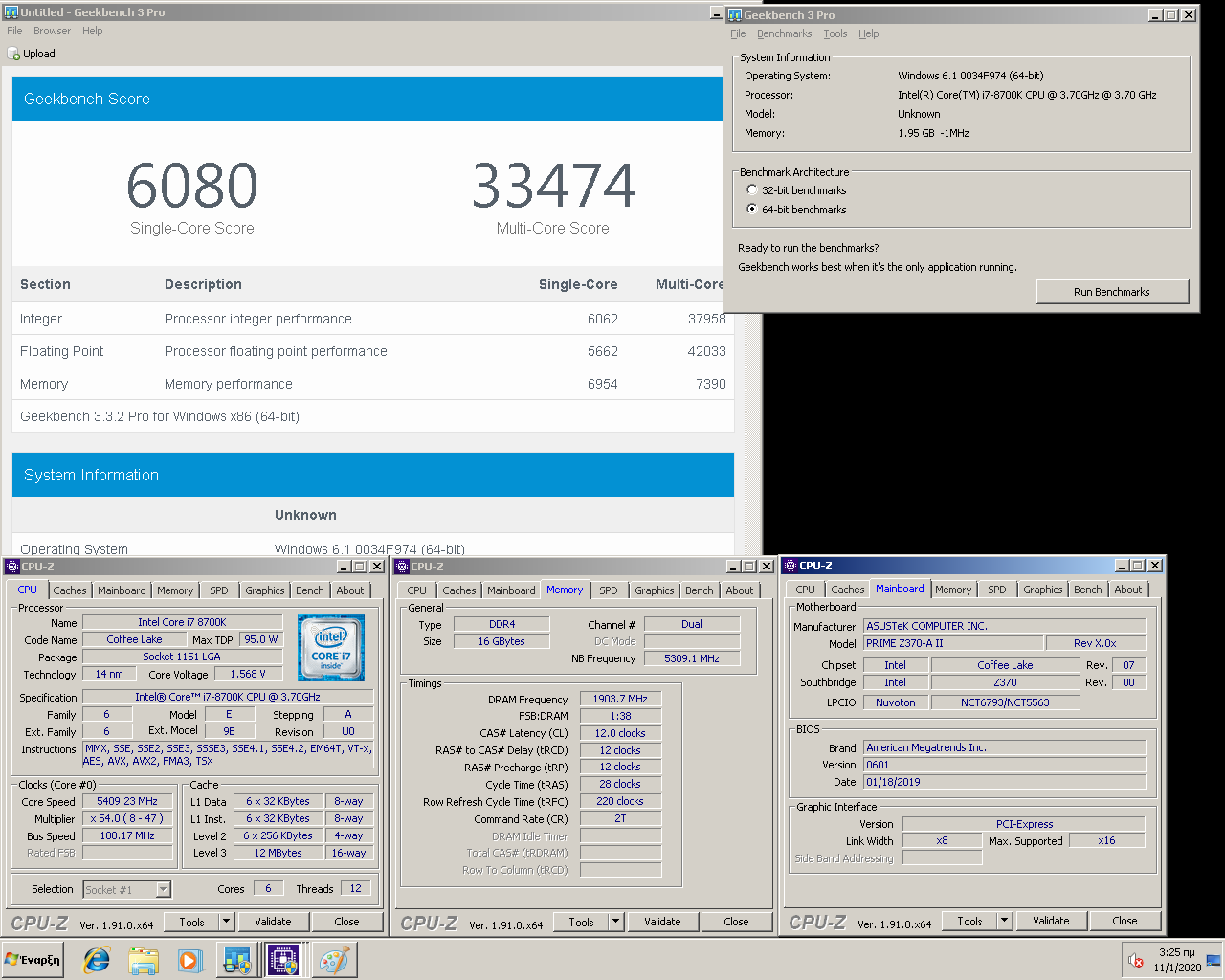Viewport: 1225px width, 980px height.
Task: Click the Windows Start button
Action: pos(33,960)
